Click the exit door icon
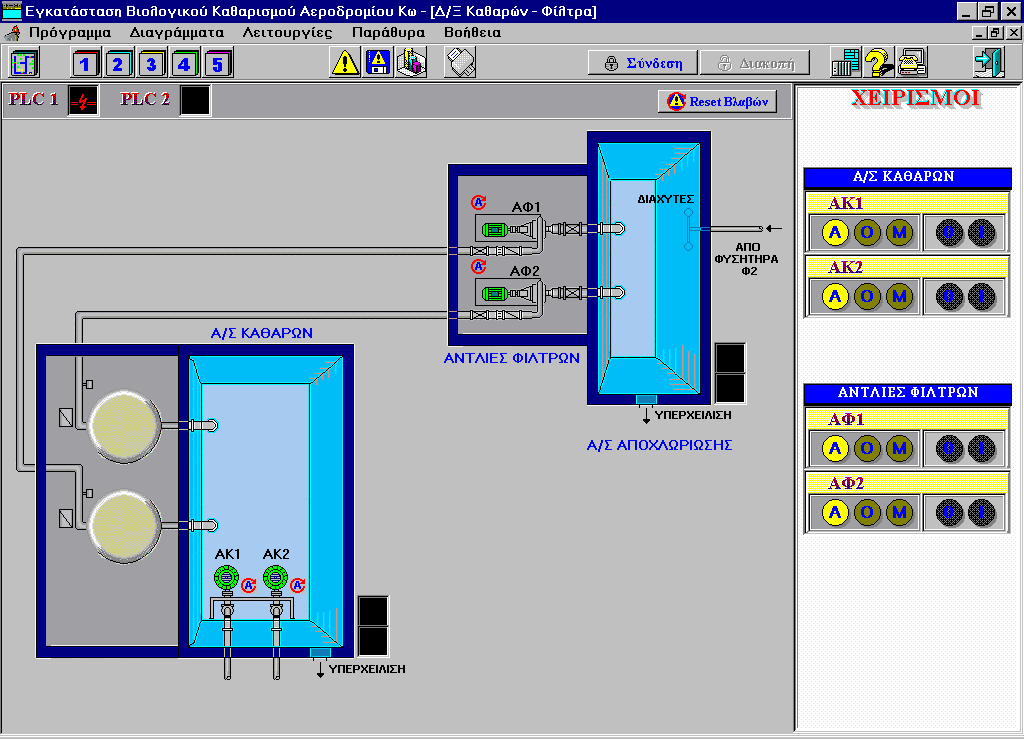Screen dimensions: 1024x739 click(x=988, y=63)
